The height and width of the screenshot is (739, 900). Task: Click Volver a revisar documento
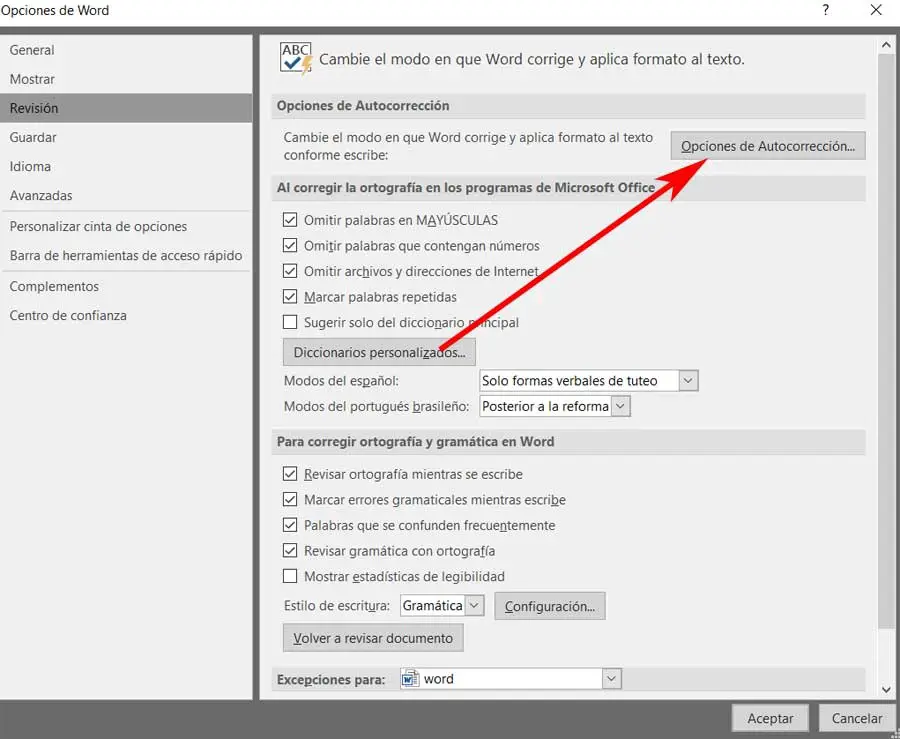pos(373,638)
